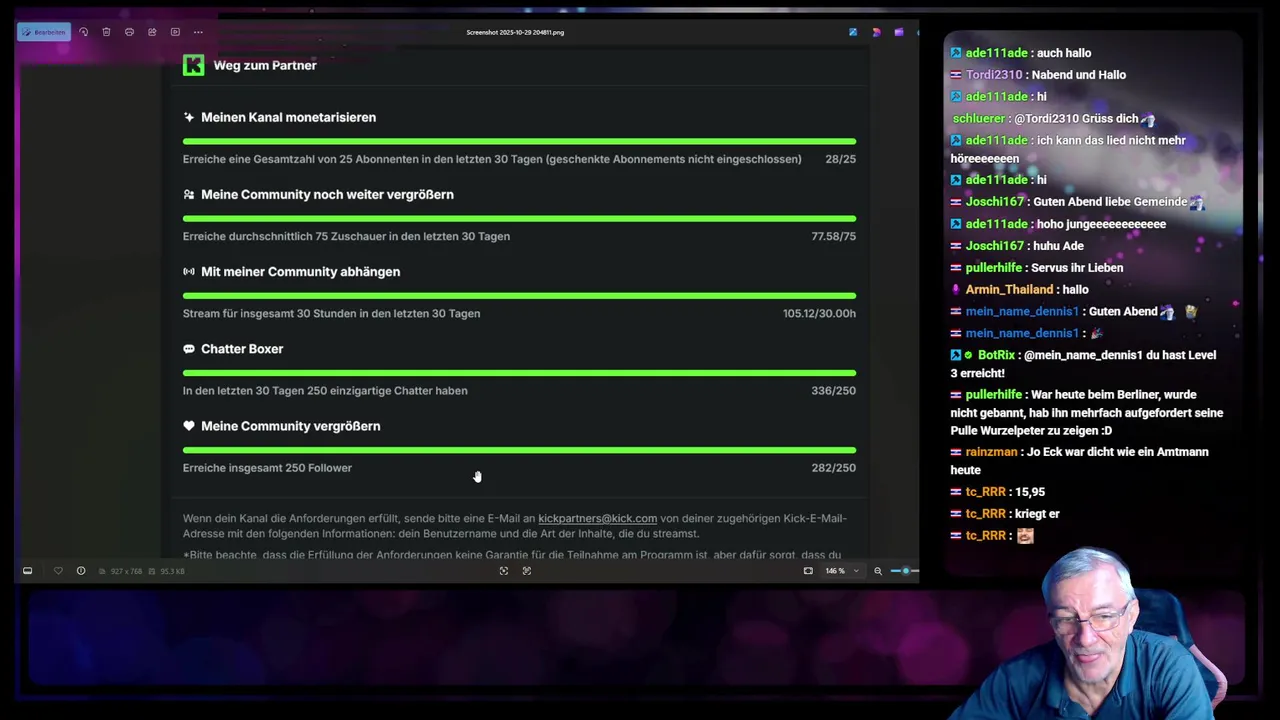Image resolution: width=1280 pixels, height=720 pixels.
Task: Share the image via share icon
Action: [x=152, y=32]
